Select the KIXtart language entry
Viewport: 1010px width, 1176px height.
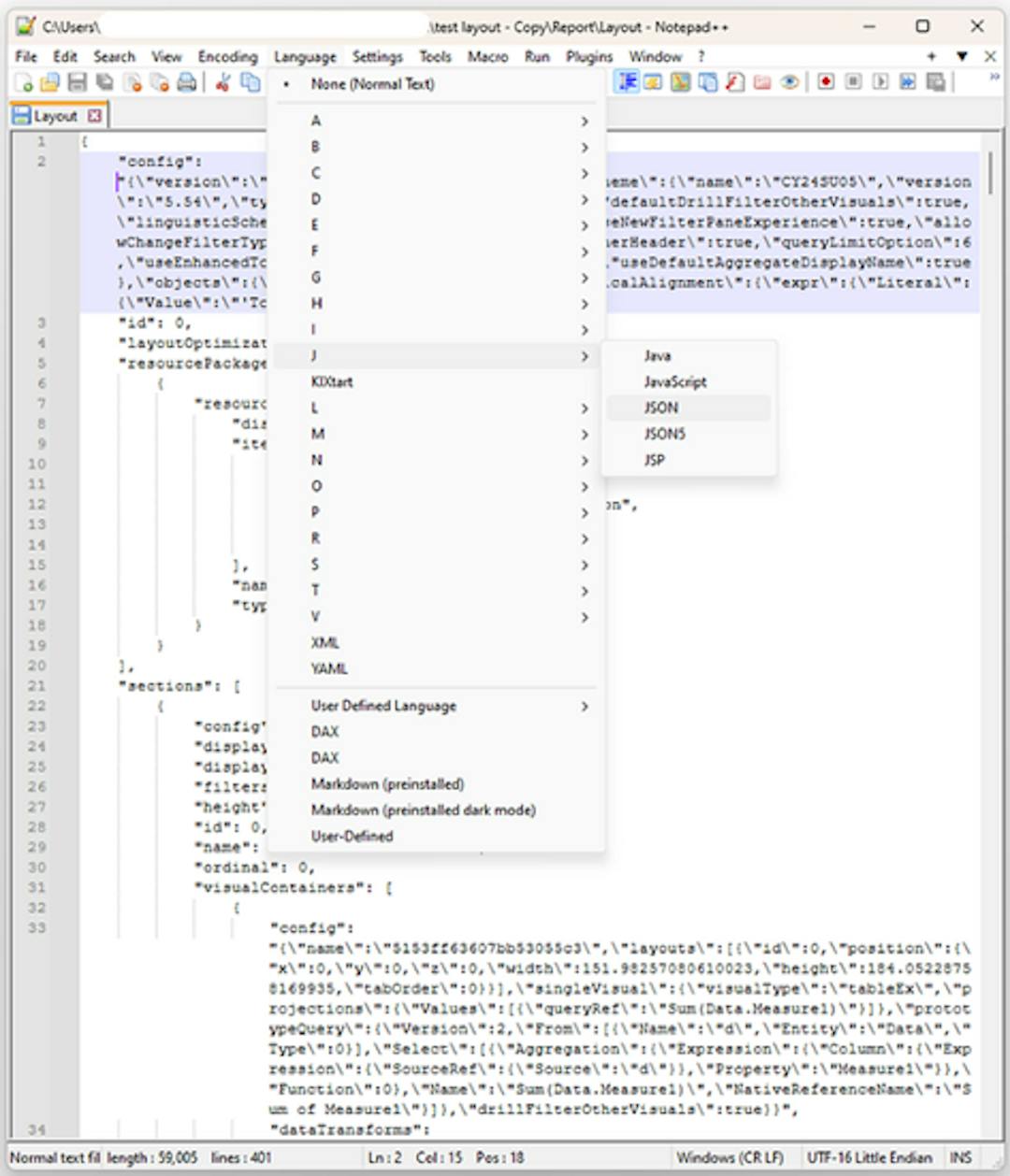(x=436, y=381)
